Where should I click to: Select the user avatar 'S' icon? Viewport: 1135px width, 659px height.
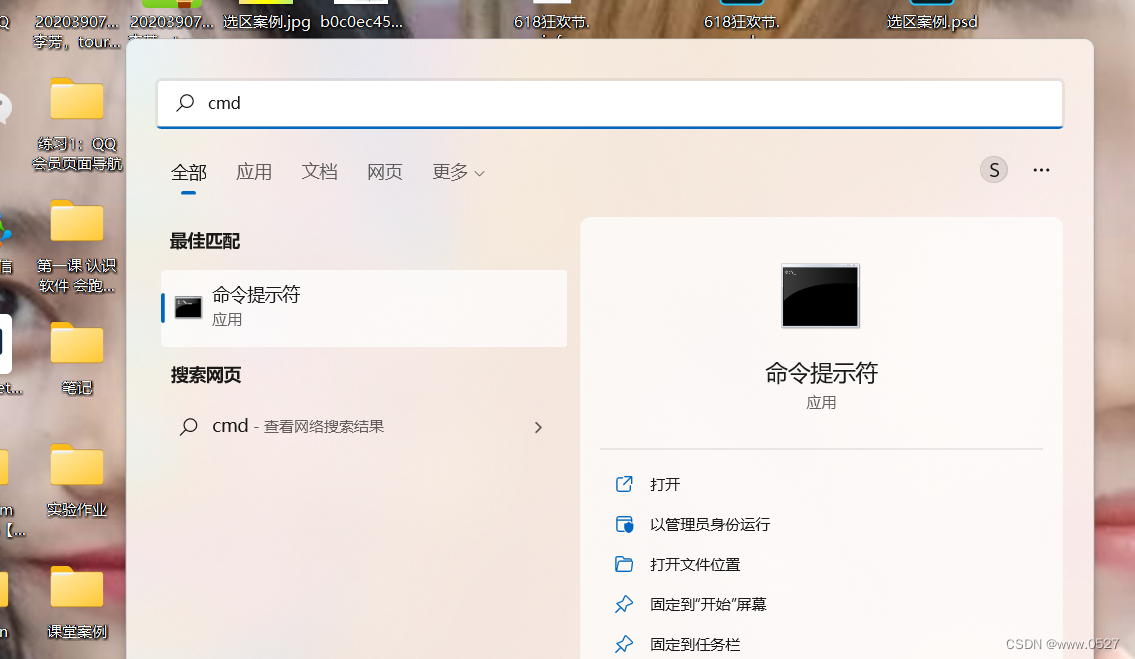[x=993, y=169]
